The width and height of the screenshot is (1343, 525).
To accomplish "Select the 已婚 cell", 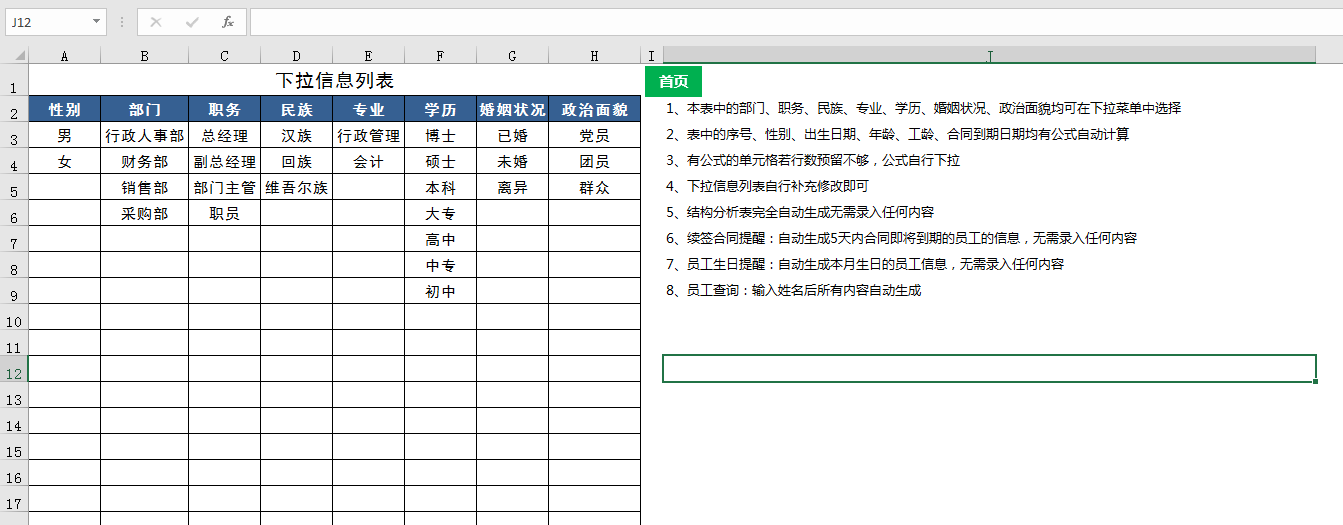I will pyautogui.click(x=513, y=135).
